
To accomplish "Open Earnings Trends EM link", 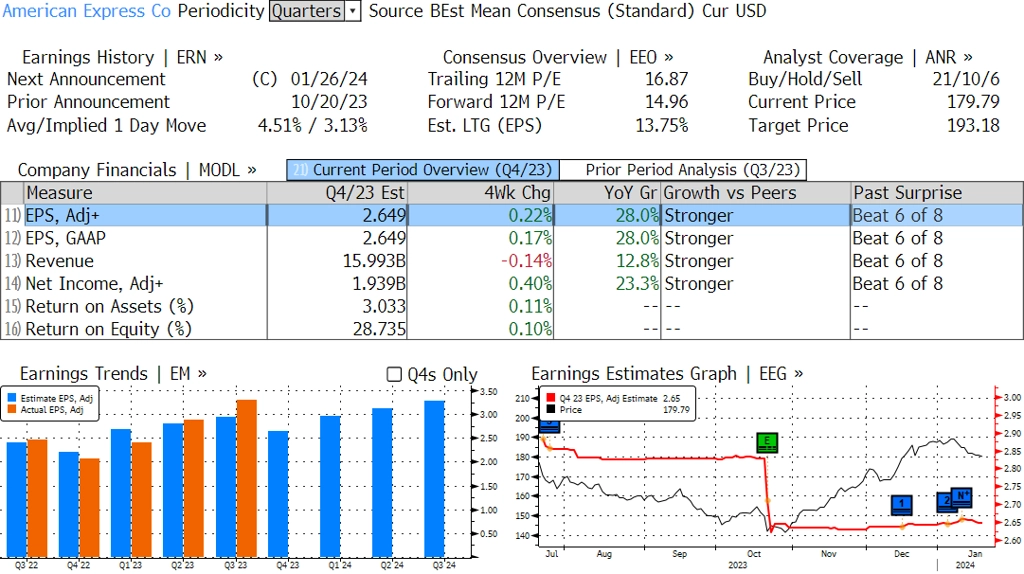I will tap(113, 374).
